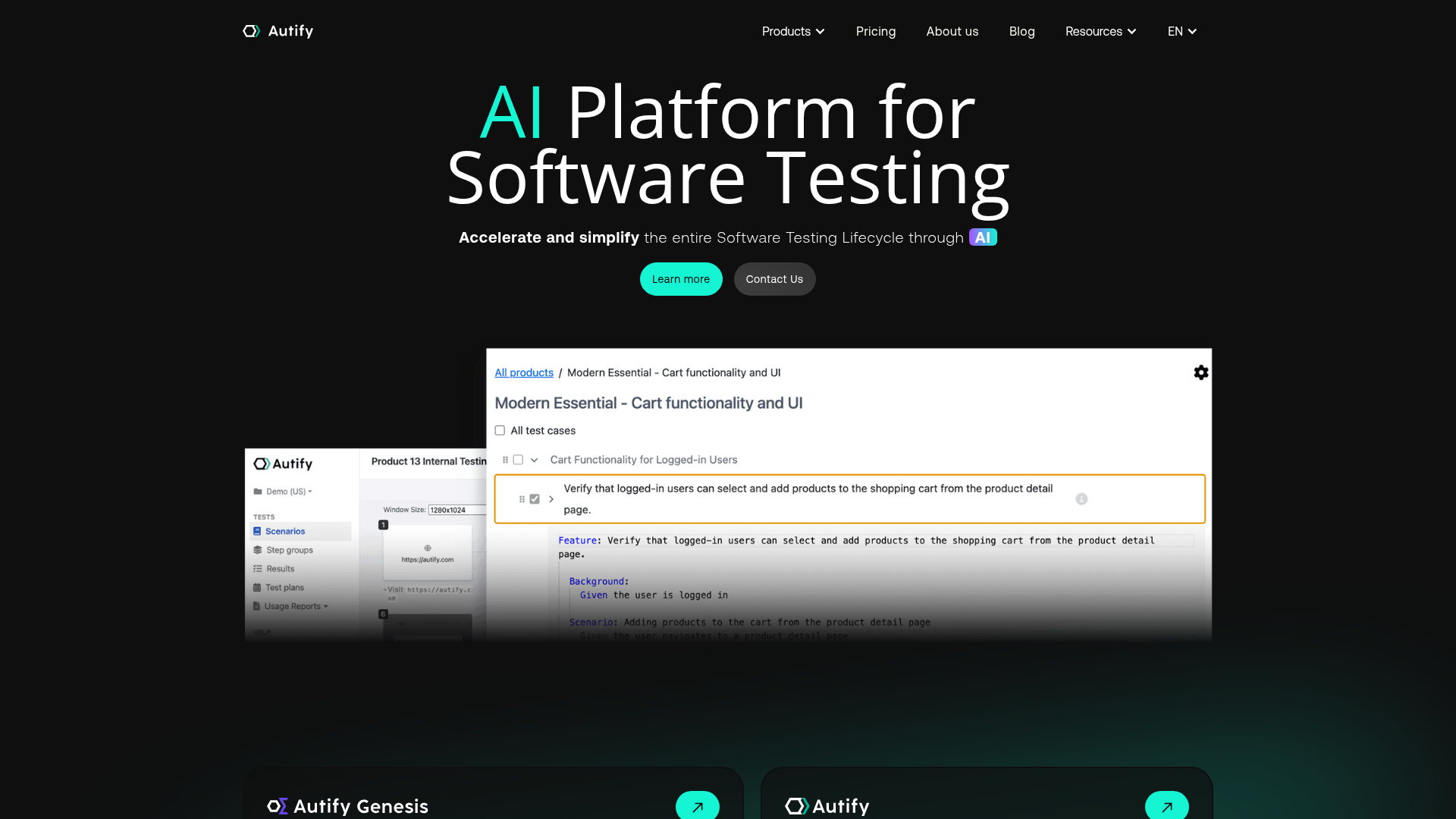Open the Products dropdown
The height and width of the screenshot is (819, 1456).
[x=792, y=31]
